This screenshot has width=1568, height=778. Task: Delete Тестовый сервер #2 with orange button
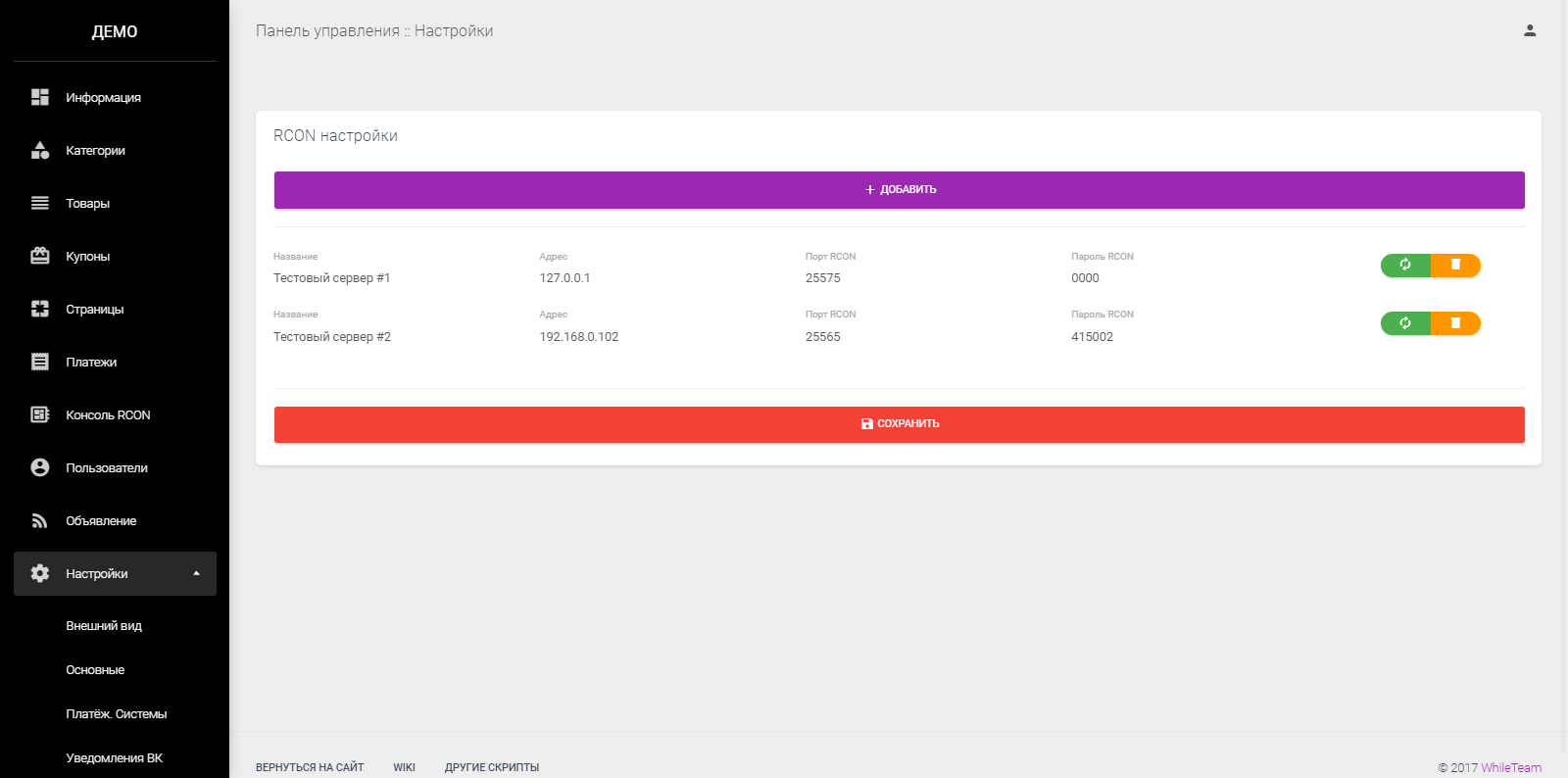coord(1455,323)
